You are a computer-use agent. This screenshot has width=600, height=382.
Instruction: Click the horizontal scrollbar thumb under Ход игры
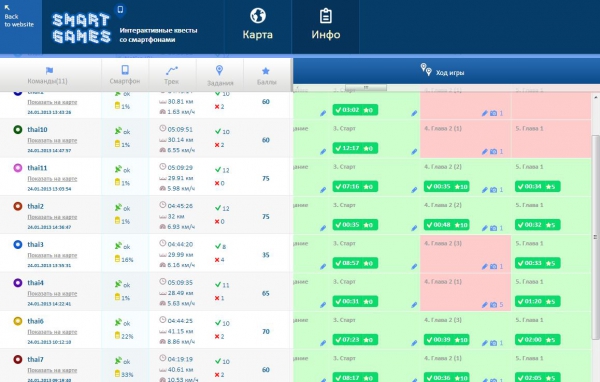(366, 88)
